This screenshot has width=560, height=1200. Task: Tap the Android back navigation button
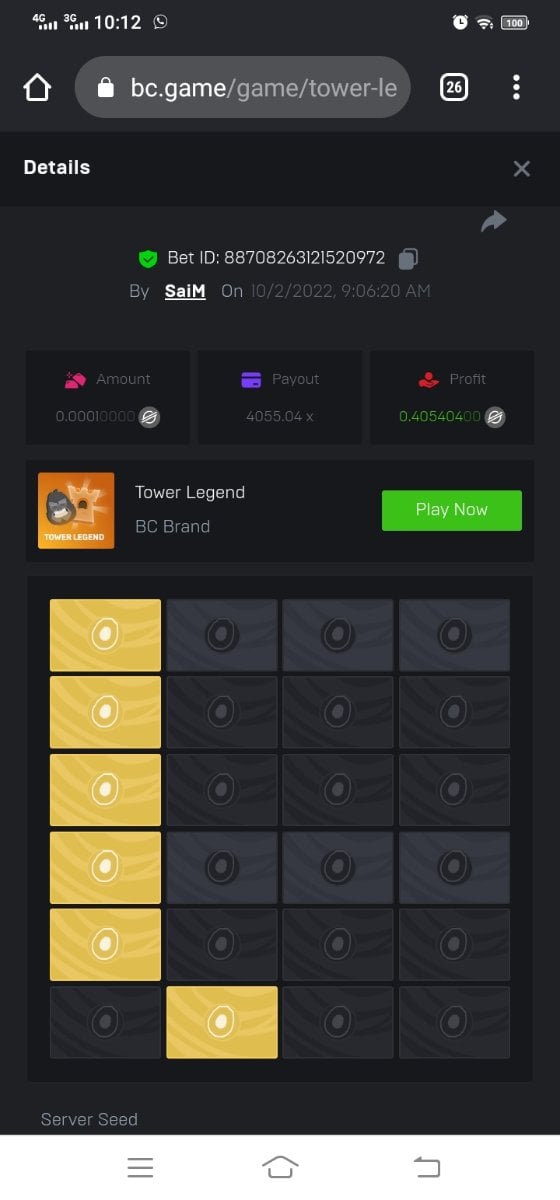point(427,1167)
